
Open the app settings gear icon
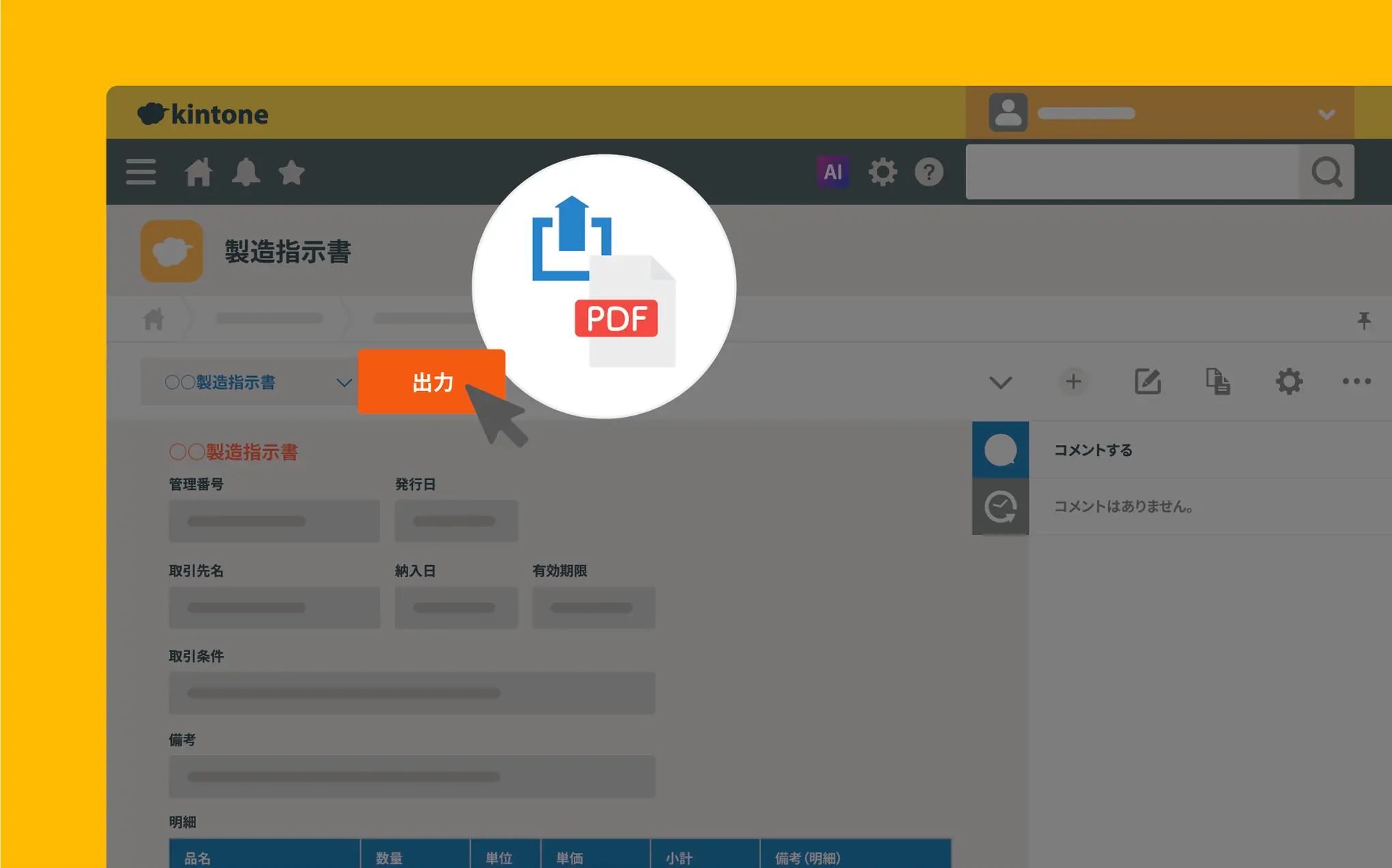pyautogui.click(x=1288, y=381)
